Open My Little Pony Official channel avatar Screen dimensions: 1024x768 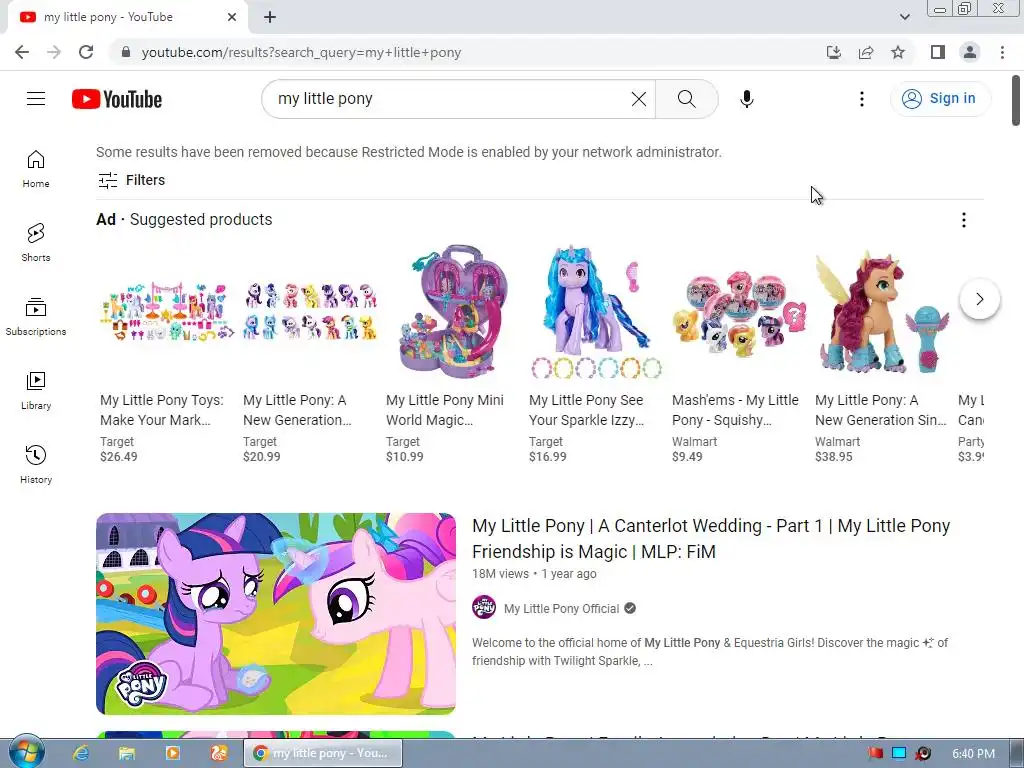[x=484, y=608]
